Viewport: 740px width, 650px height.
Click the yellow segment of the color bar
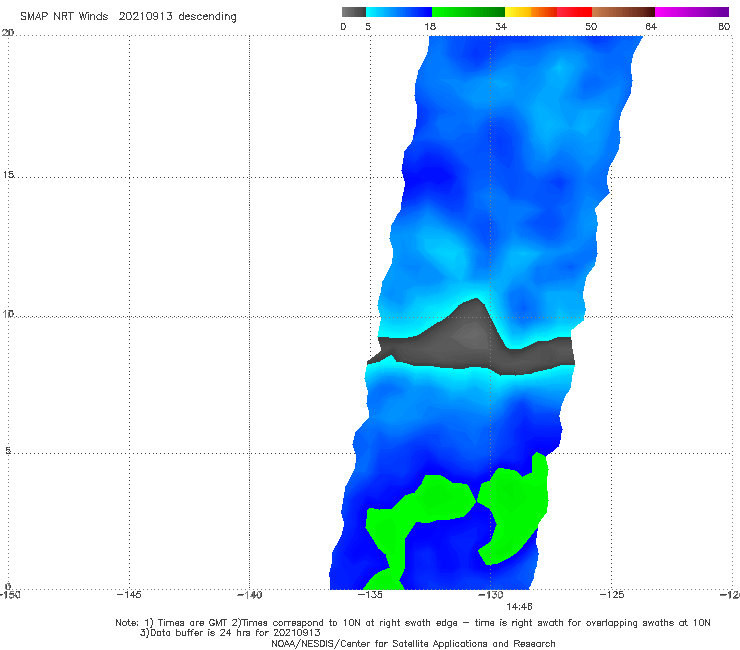coord(518,12)
